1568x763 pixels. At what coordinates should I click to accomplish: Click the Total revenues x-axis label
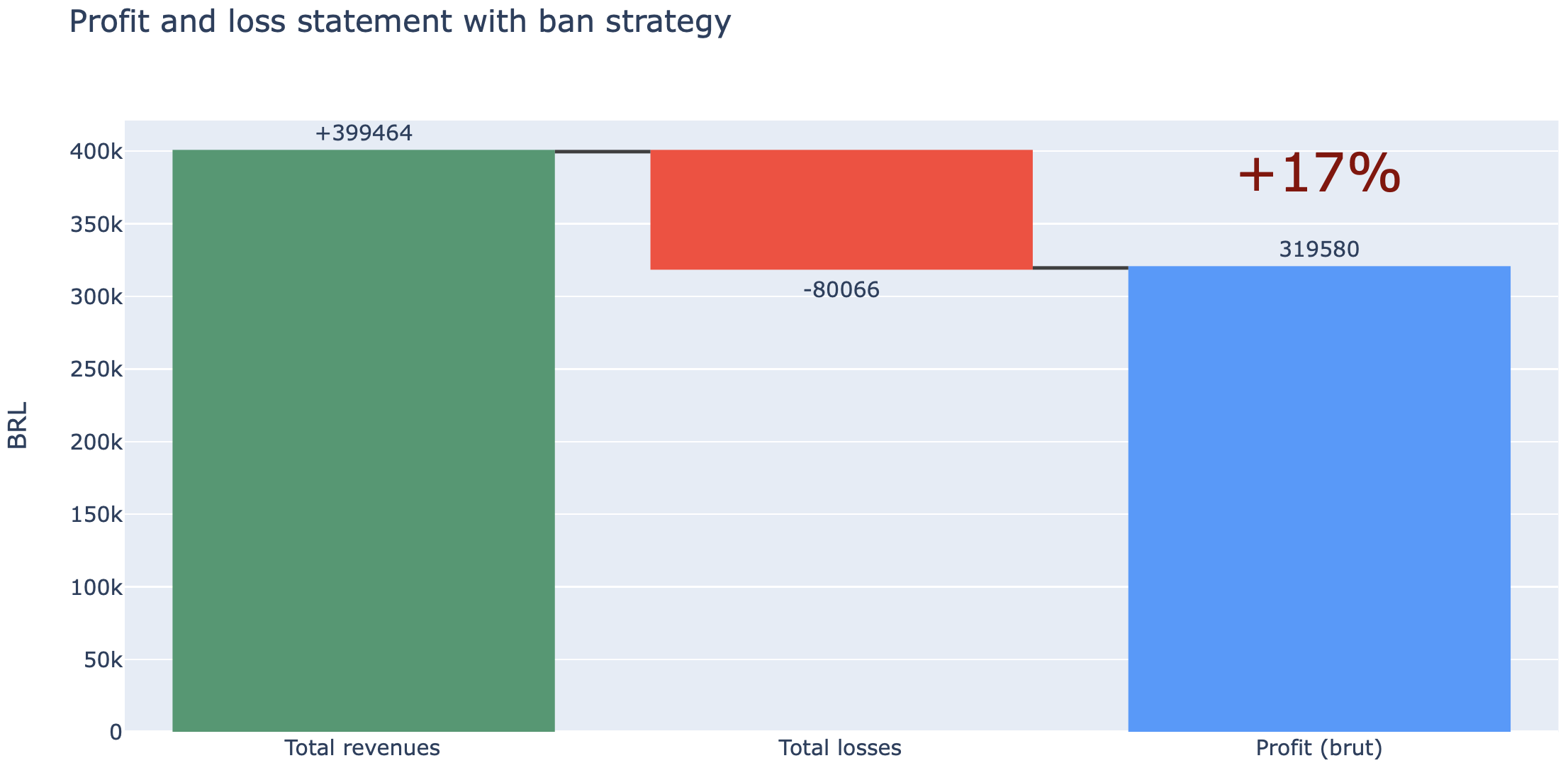pyautogui.click(x=362, y=748)
